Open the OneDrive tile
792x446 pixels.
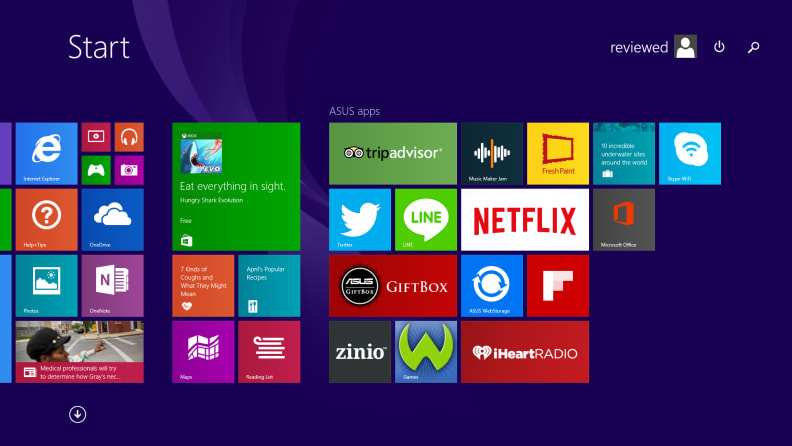113,220
